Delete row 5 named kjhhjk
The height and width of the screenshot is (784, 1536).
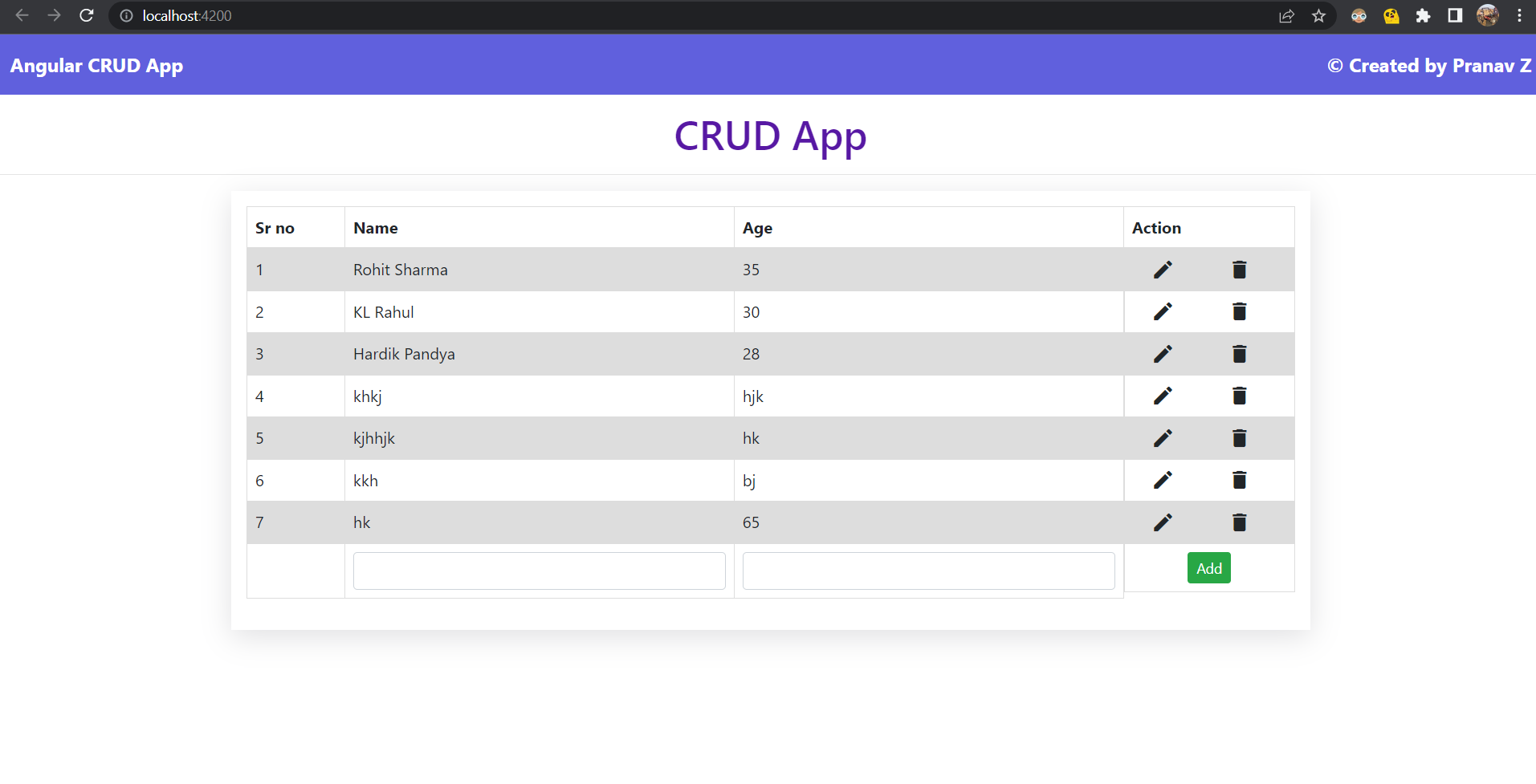tap(1239, 438)
